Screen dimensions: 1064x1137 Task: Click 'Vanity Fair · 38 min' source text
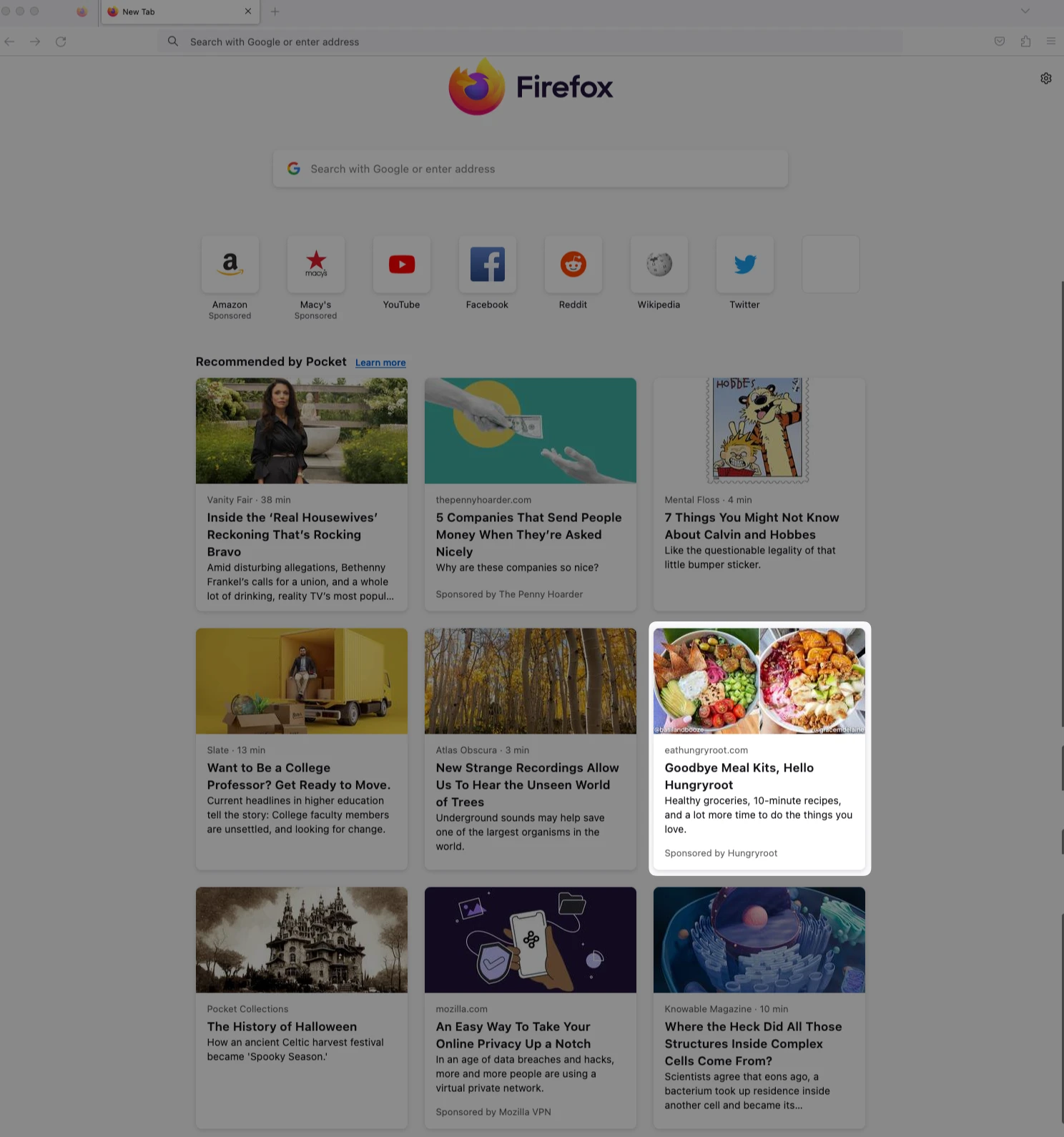coord(249,500)
